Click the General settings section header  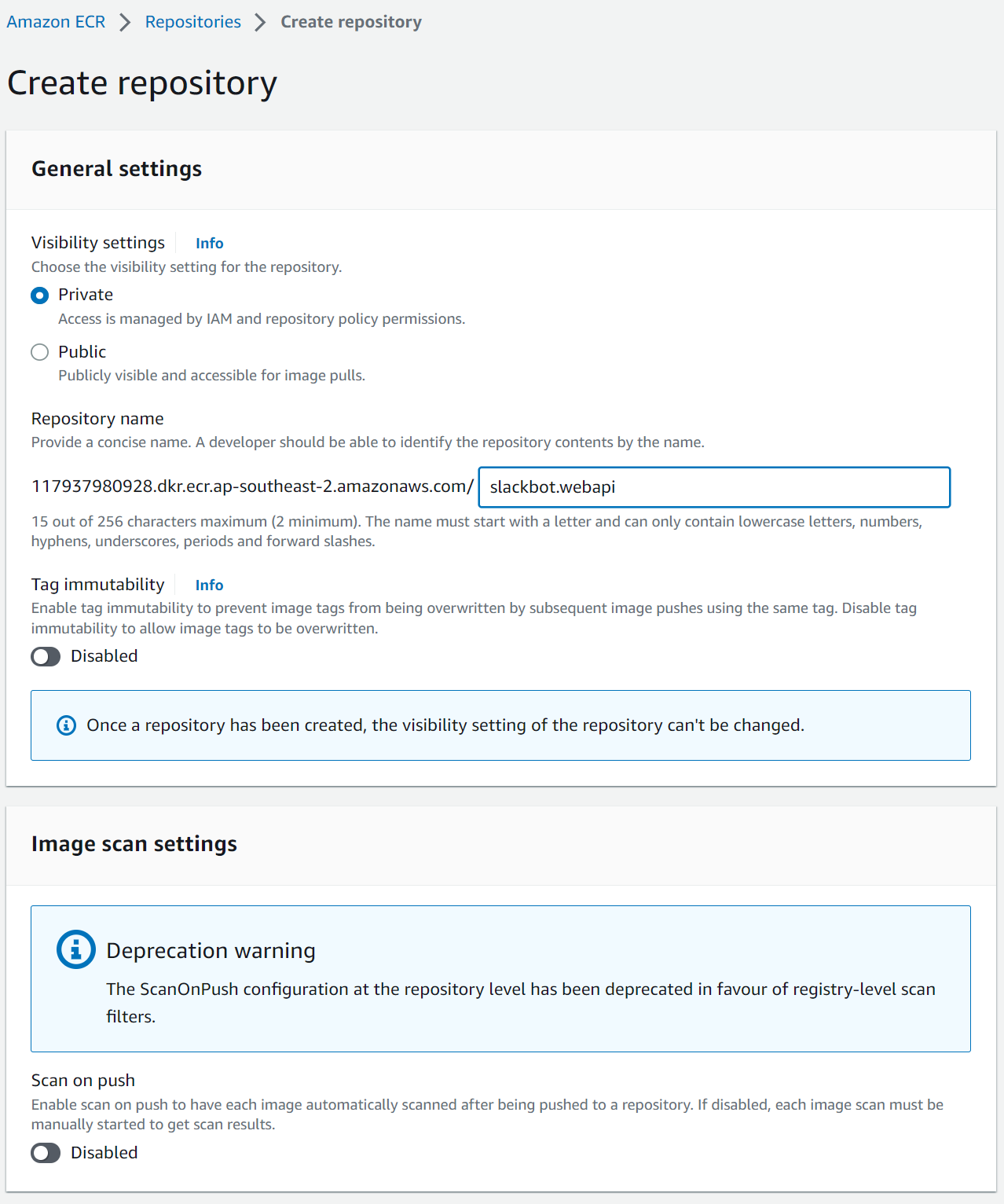[x=116, y=168]
